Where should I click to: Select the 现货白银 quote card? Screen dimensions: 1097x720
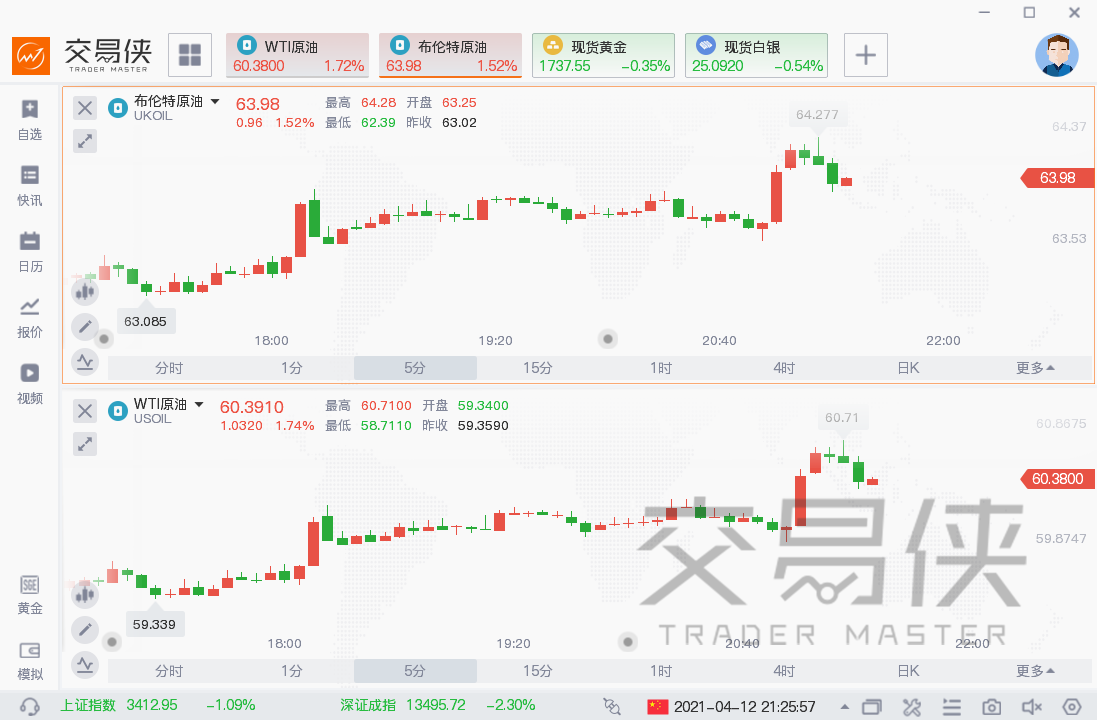tap(756, 55)
